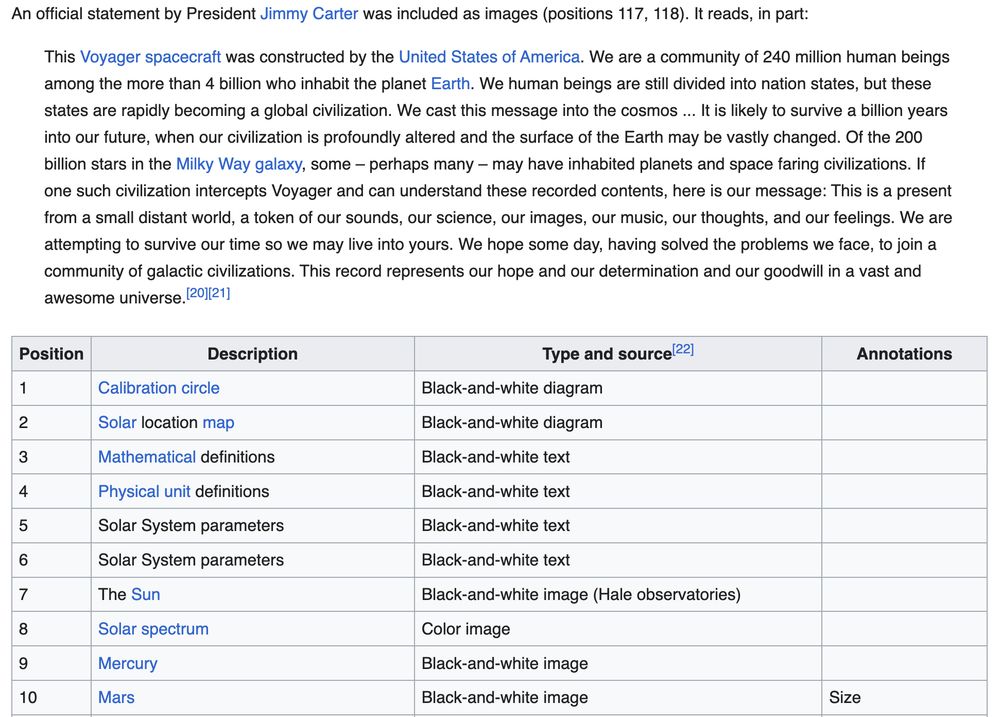The image size is (1000, 717).
Task: Click the Solar System parameters cell in row 5
Action: pos(253,526)
